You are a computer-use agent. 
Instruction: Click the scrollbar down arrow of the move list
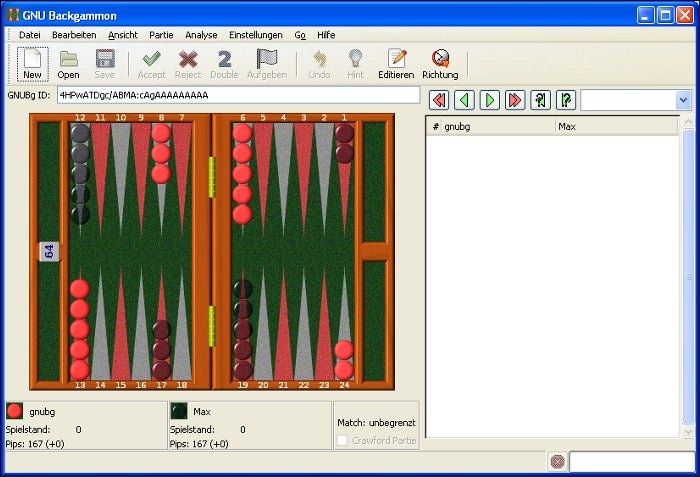click(688, 432)
